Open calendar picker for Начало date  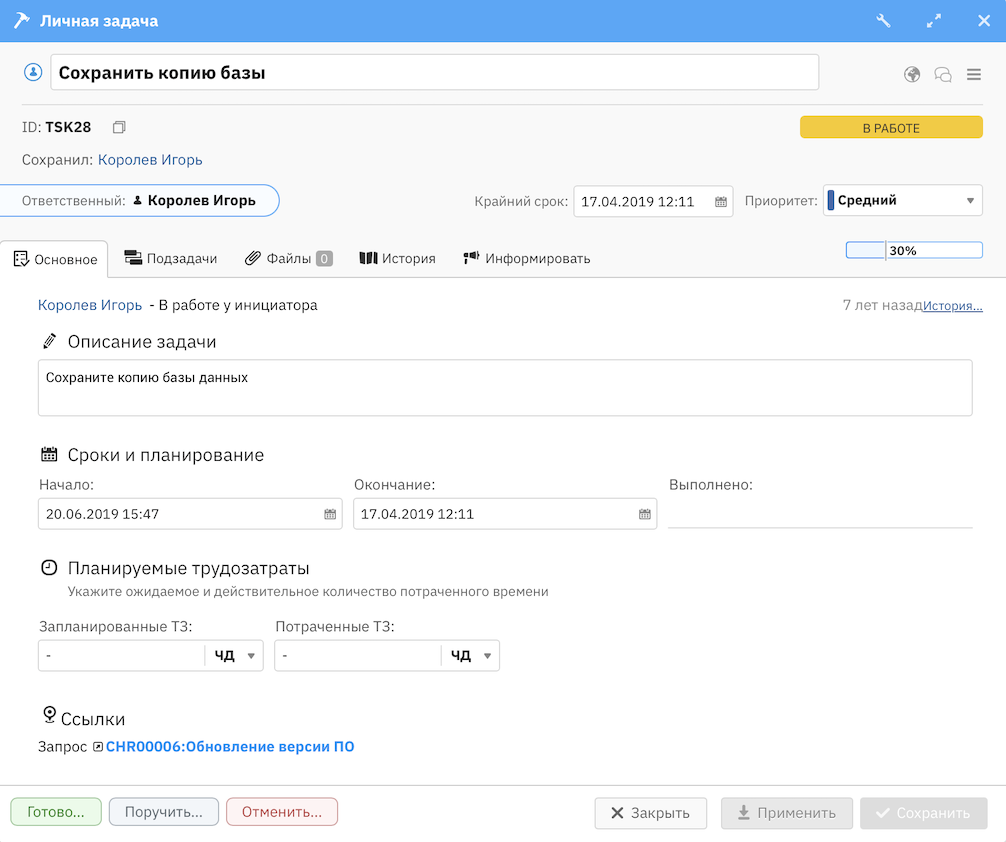click(330, 514)
